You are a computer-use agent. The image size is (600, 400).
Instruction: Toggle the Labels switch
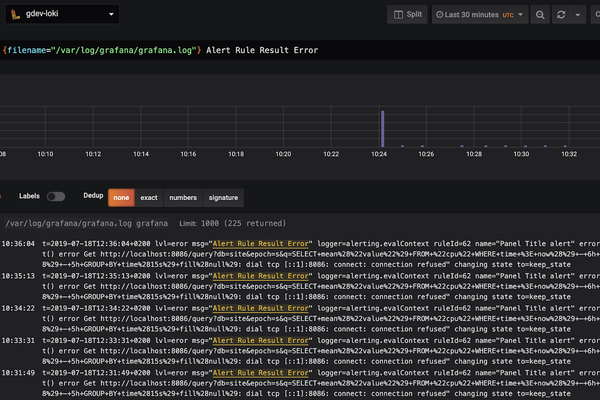pos(56,196)
